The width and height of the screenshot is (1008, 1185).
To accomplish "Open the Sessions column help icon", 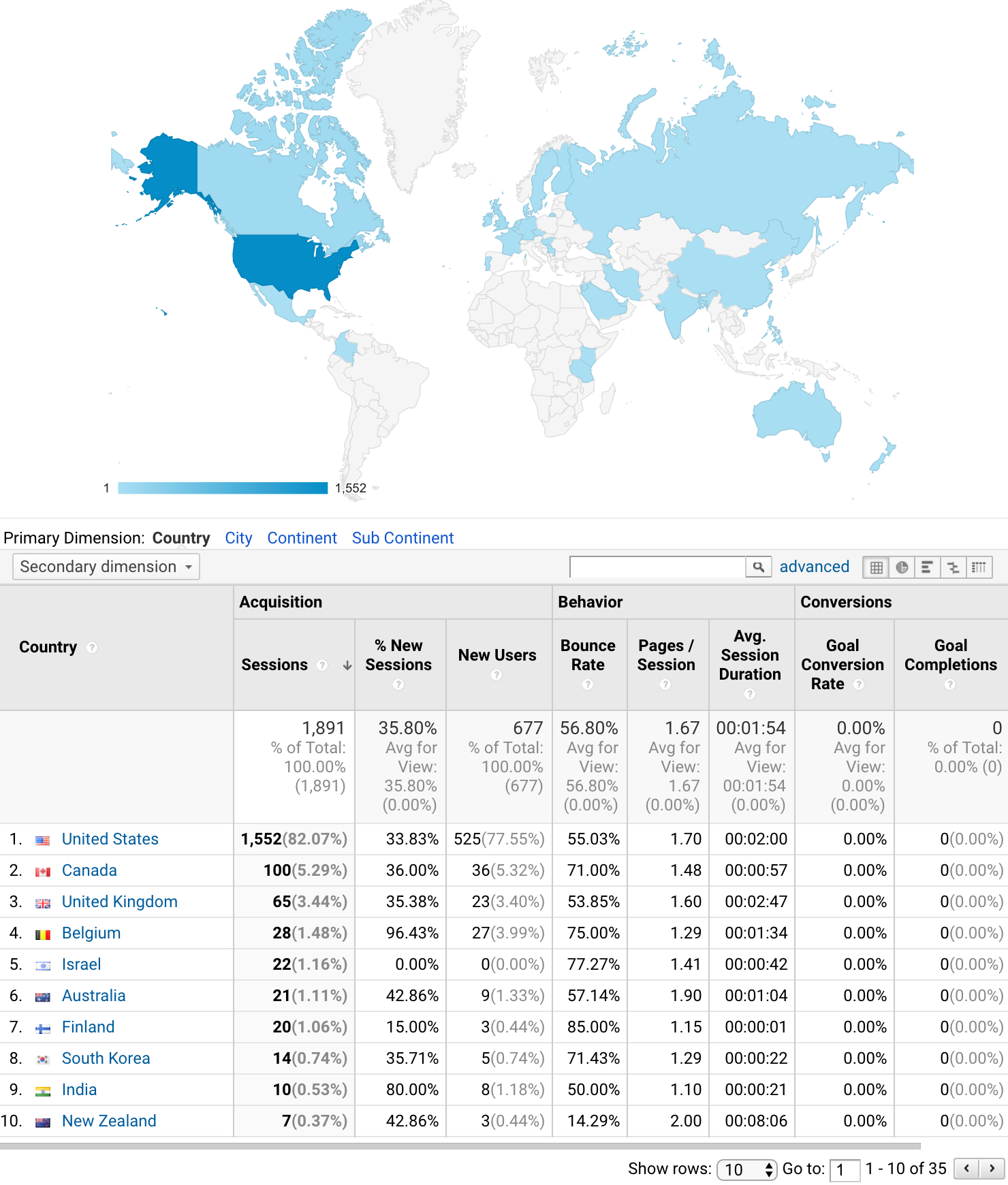I will (x=323, y=665).
